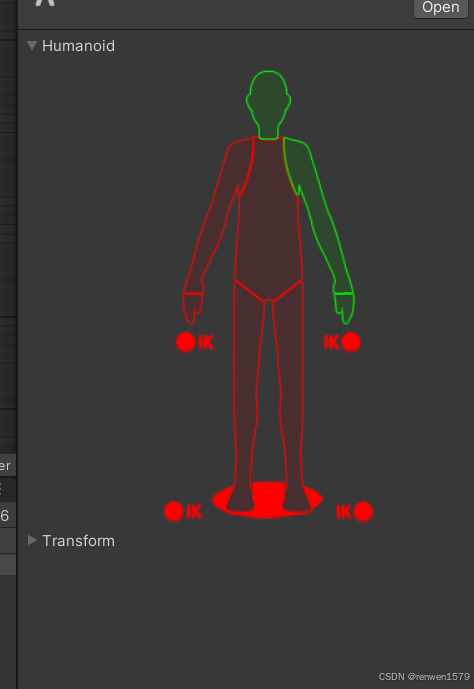Toggle foot IK dot under the red hand
The image size is (474, 689).
pos(174,511)
